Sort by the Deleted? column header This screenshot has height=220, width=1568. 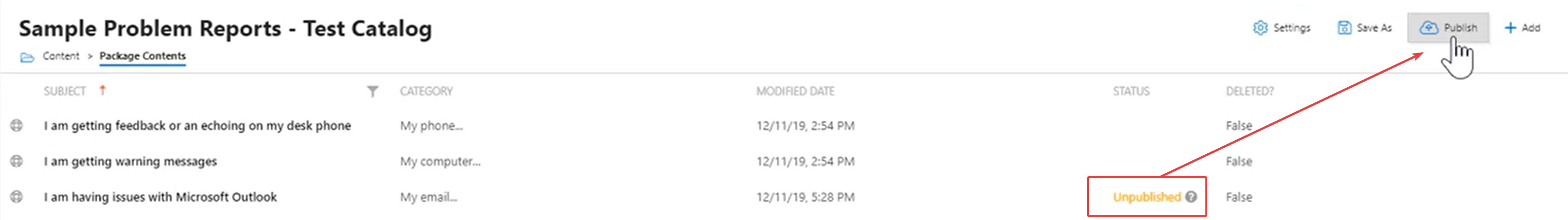[1249, 91]
